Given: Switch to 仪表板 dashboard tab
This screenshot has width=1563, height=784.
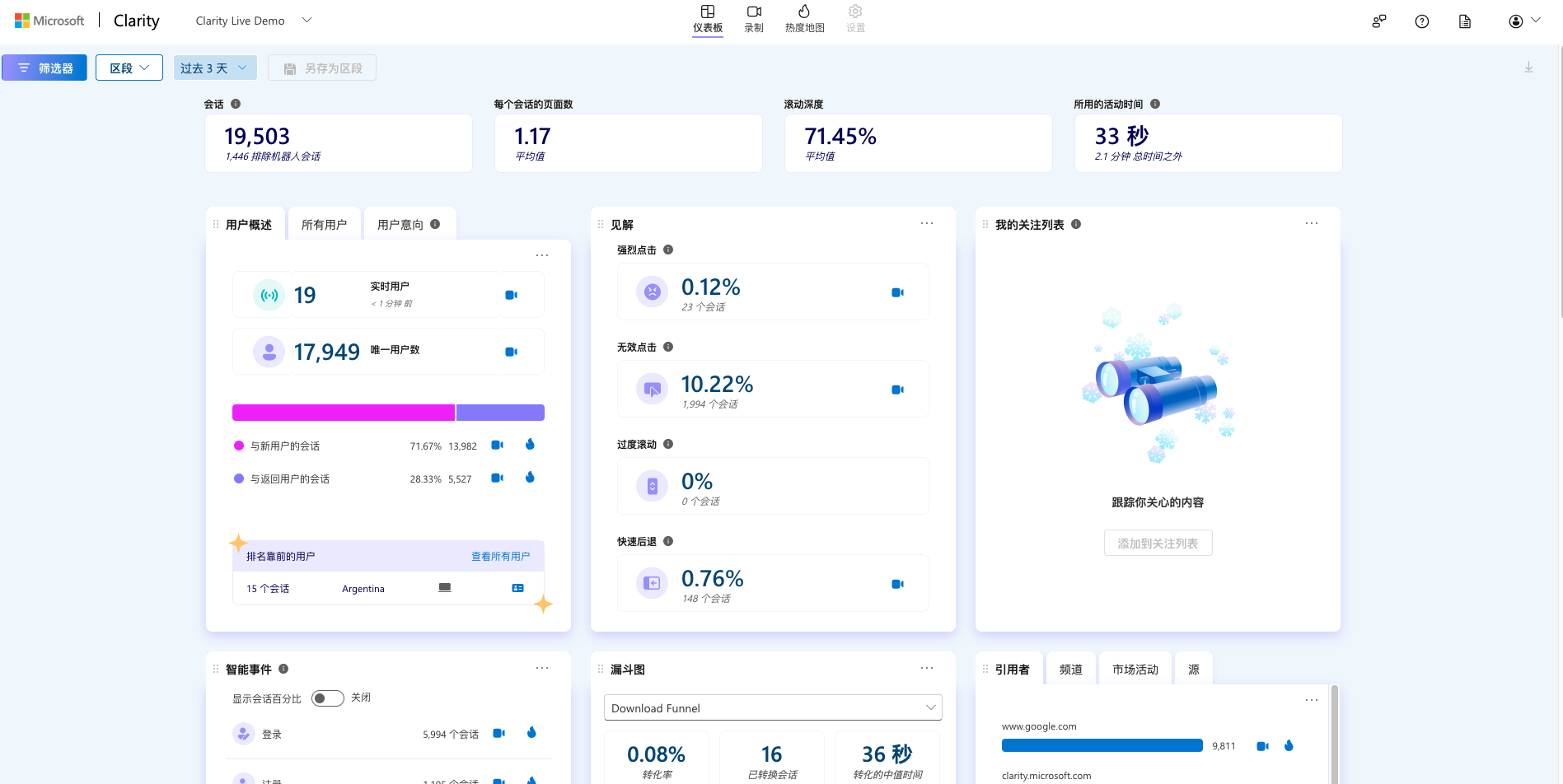Looking at the screenshot, I should (x=708, y=19).
